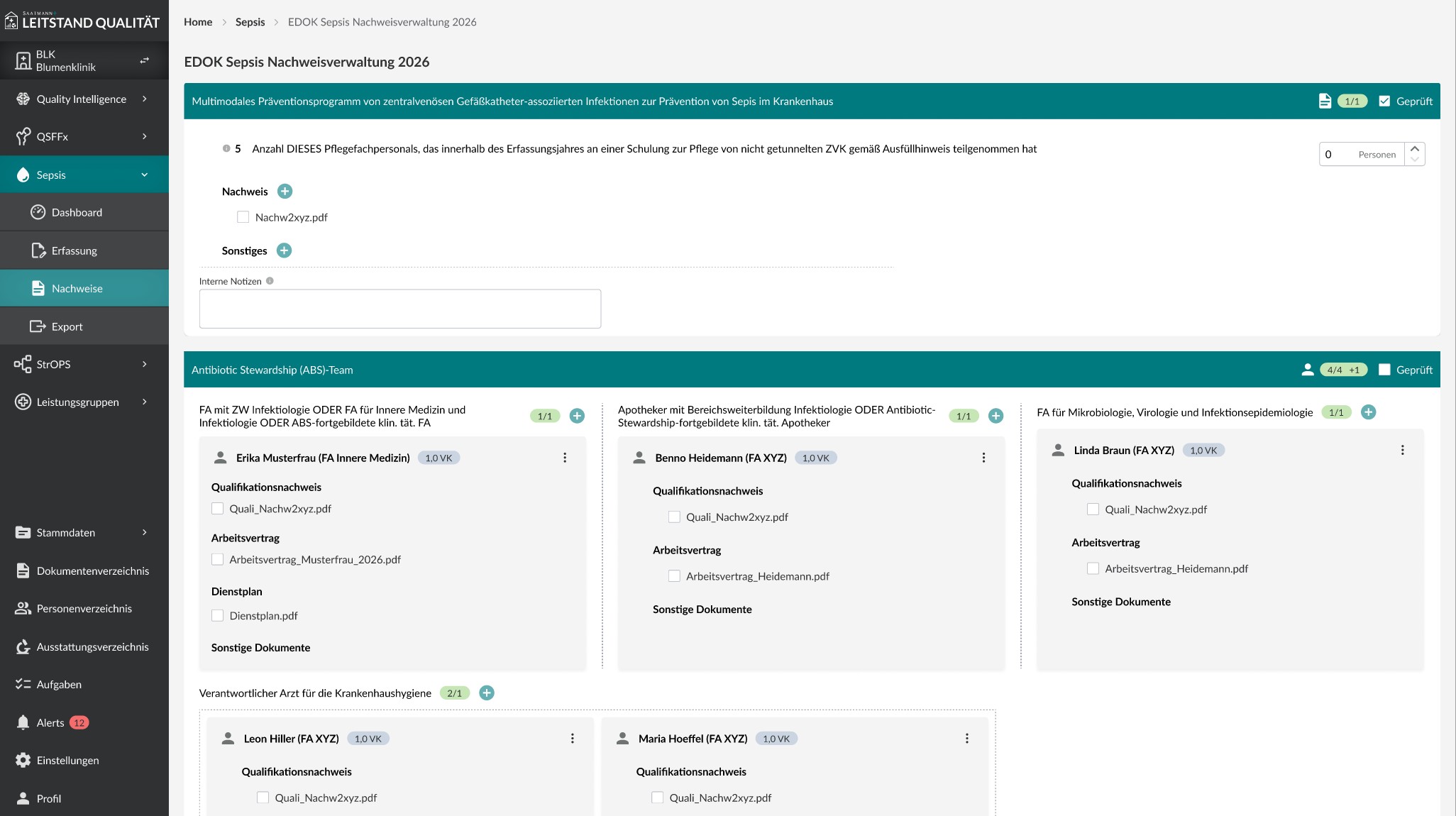Go to Export in sidebar
Screen dimensions: 1456x816
click(x=67, y=326)
